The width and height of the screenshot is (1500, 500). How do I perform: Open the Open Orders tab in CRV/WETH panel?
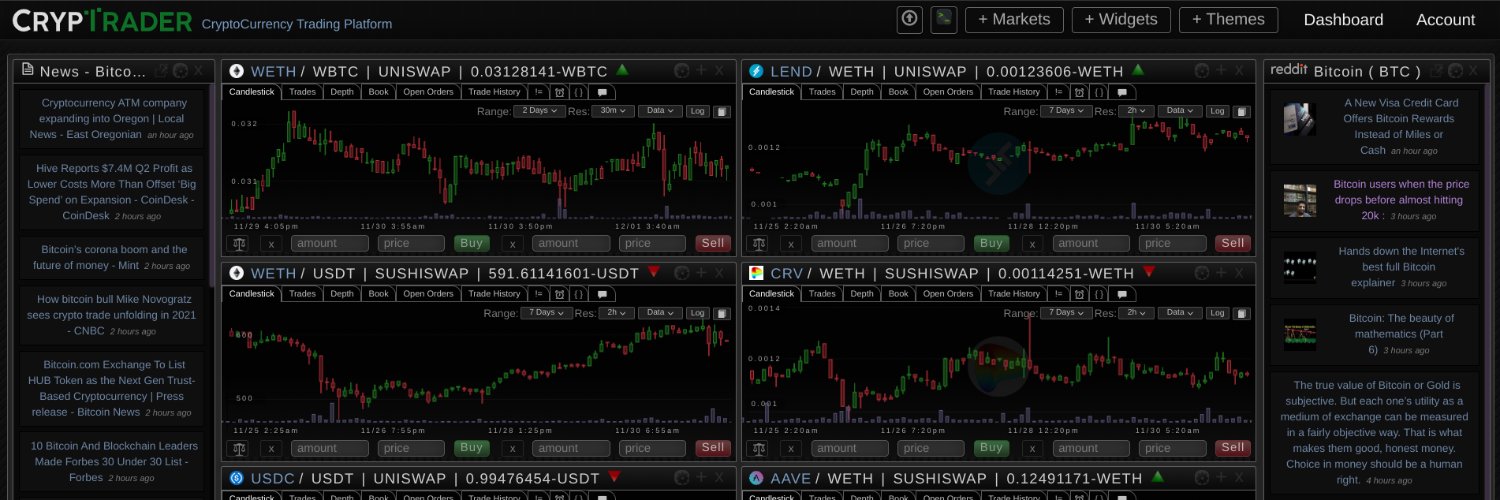tap(948, 294)
